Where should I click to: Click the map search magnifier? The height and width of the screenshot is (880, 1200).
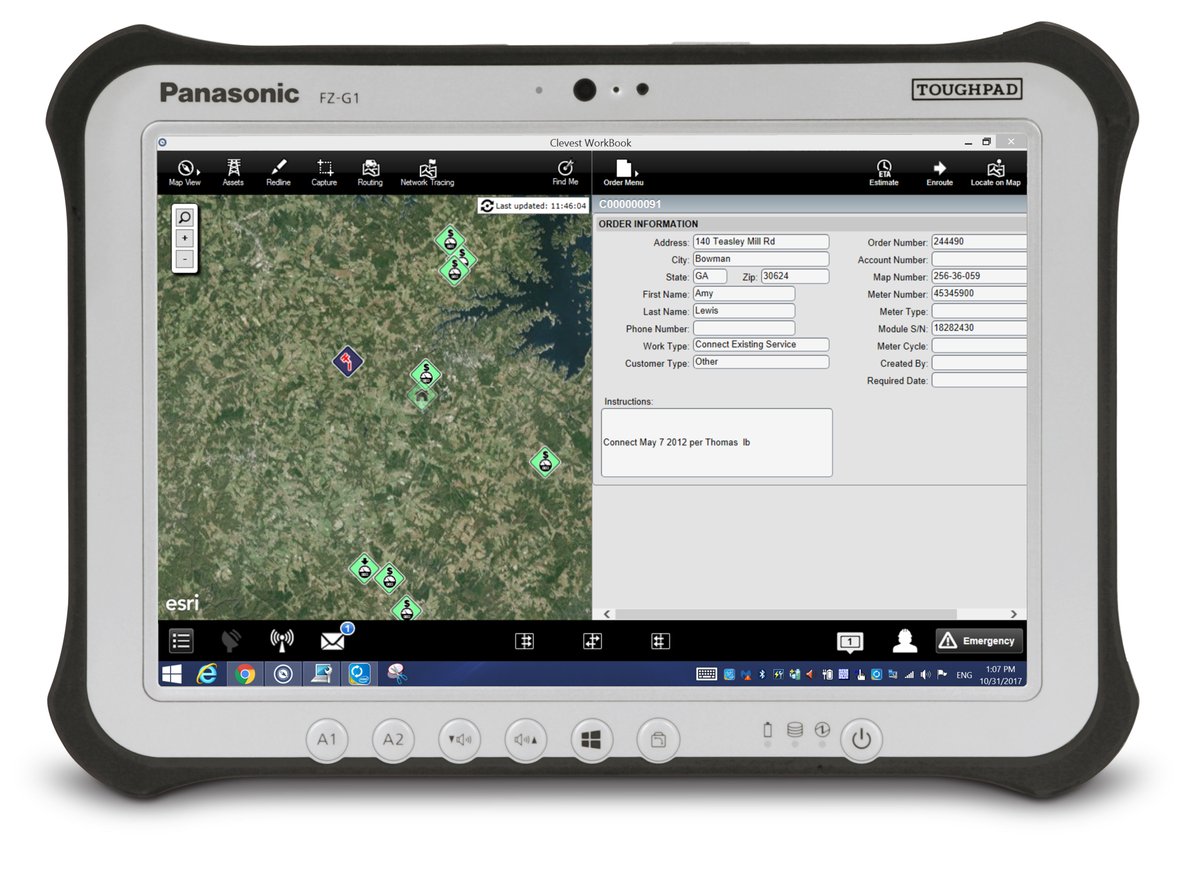[x=184, y=217]
